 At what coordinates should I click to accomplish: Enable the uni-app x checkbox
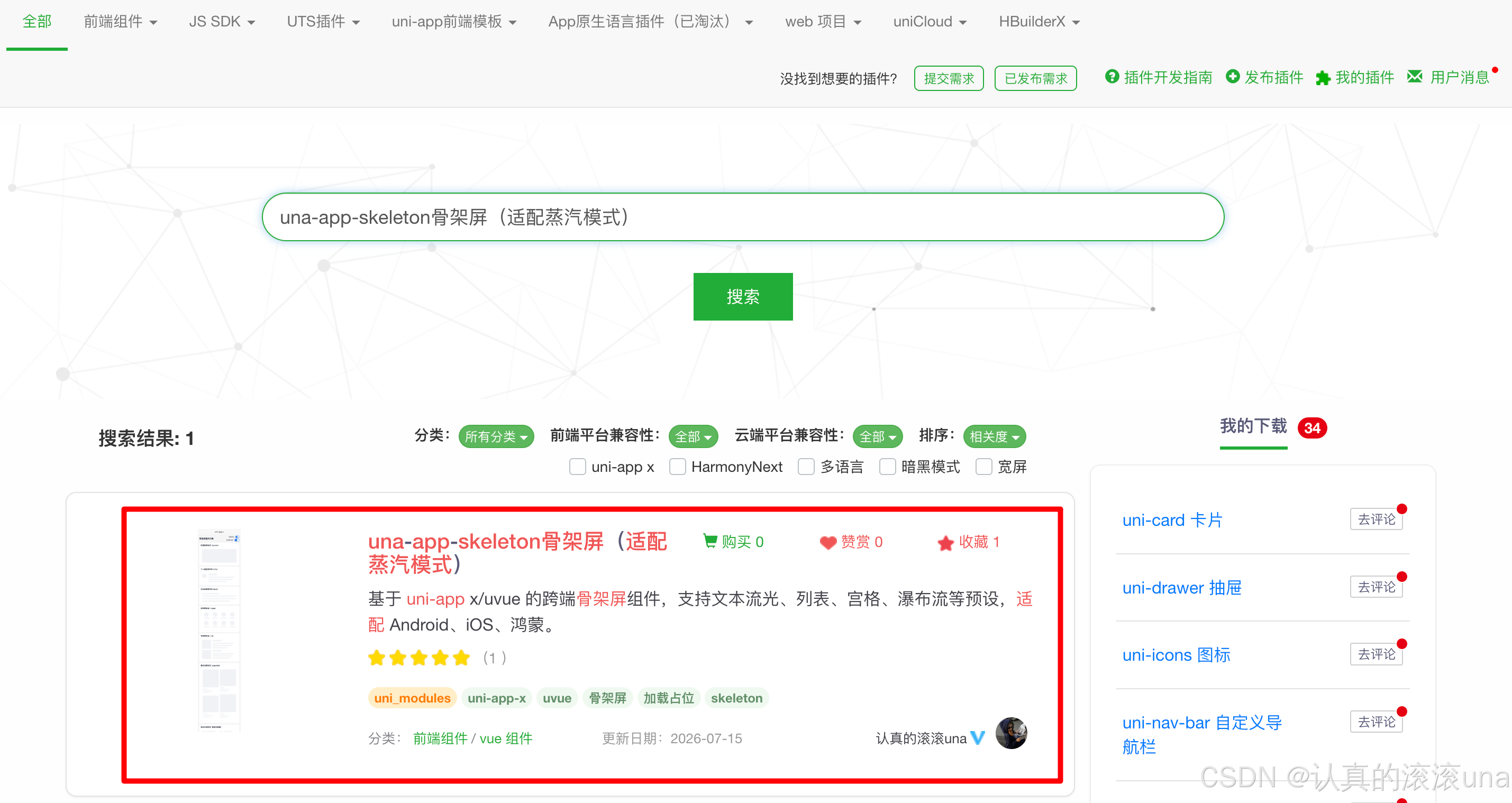click(578, 467)
